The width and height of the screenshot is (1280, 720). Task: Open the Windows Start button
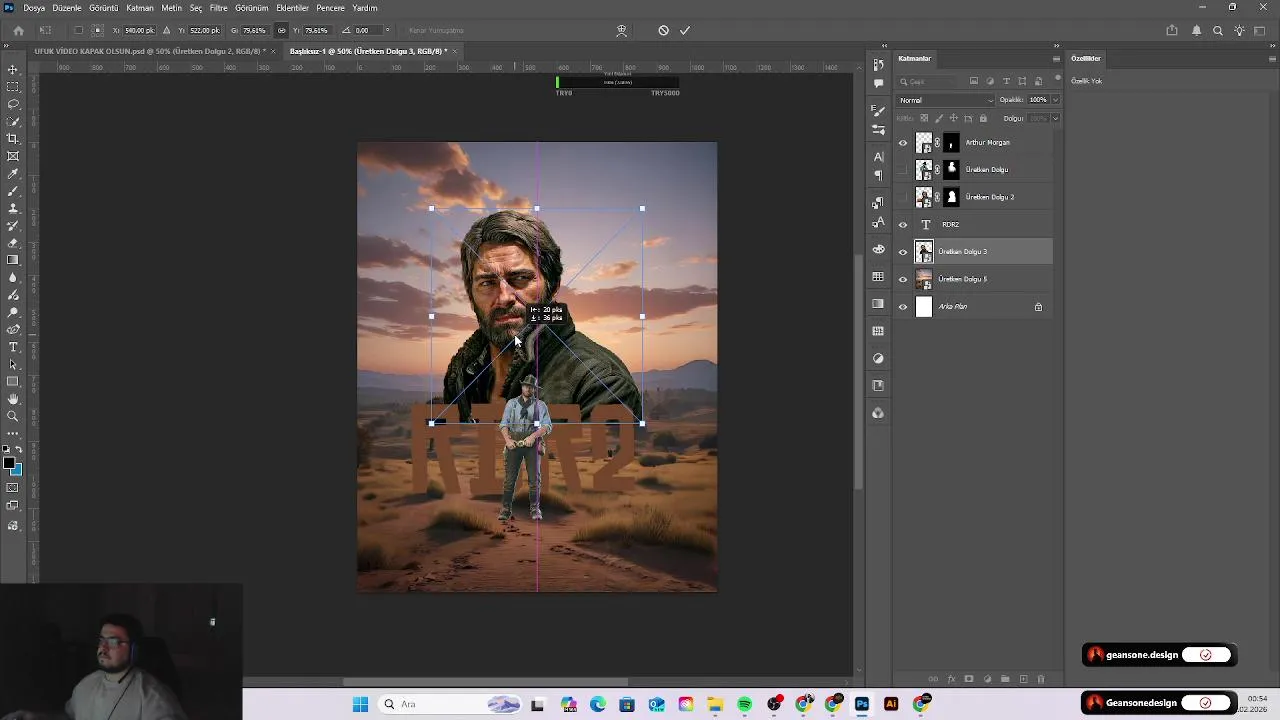(360, 704)
